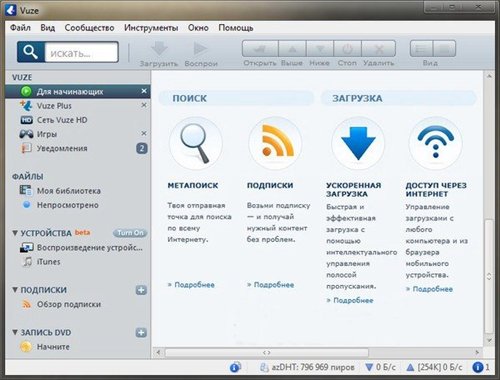Click the blue alert icon with 1
Viewport: 500px width, 380px height.
pyautogui.click(x=478, y=367)
